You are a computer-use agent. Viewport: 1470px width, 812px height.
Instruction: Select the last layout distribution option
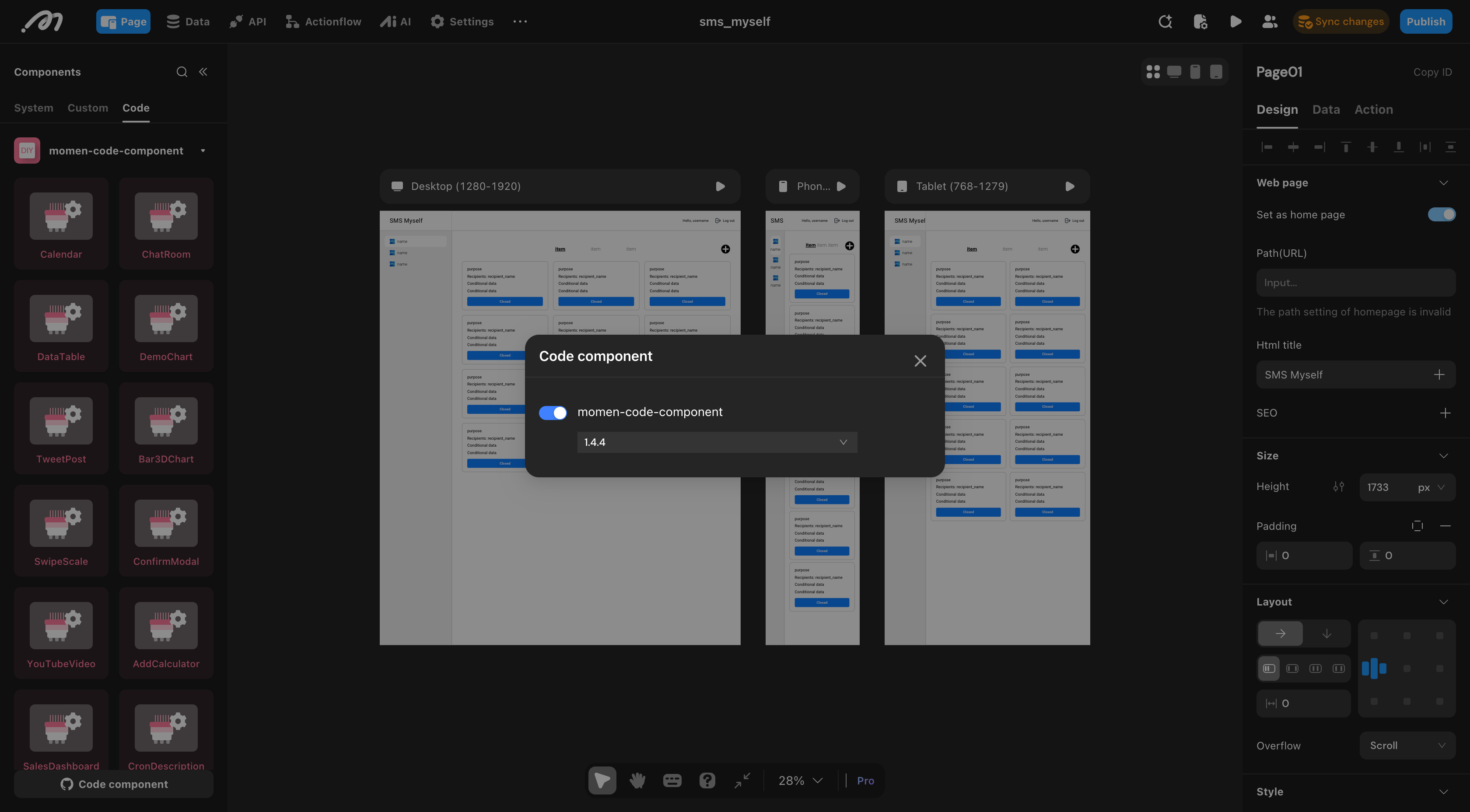[x=1338, y=668]
